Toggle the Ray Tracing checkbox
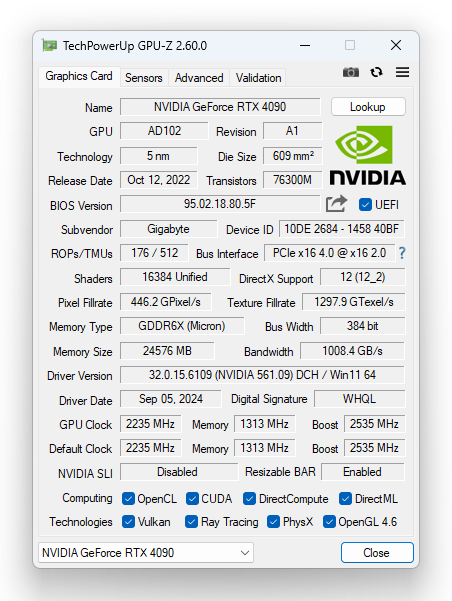Screen dimensions: 452x601 coord(191,522)
